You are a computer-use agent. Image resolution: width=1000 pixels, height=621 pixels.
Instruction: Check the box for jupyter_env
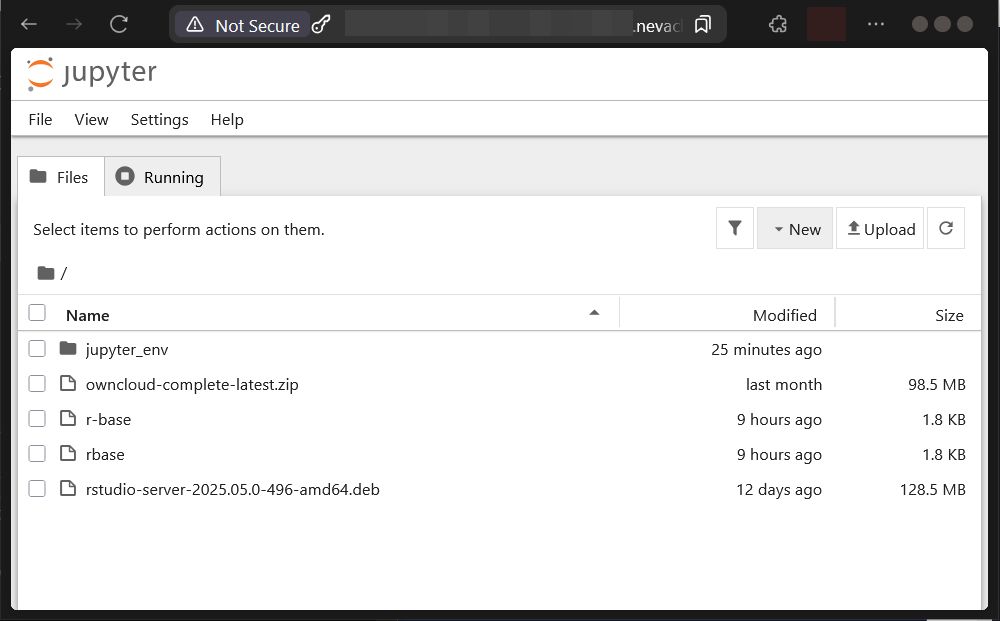(37, 349)
